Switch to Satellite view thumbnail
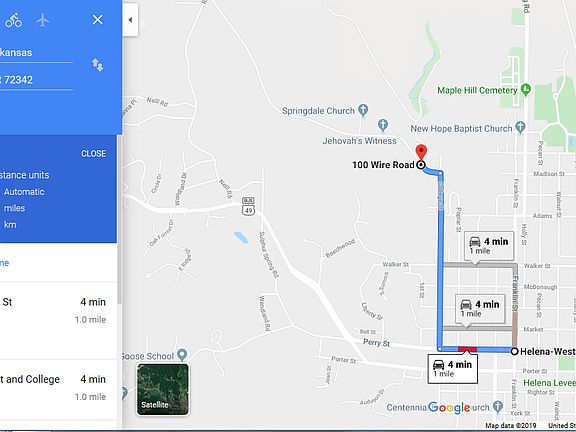The width and height of the screenshot is (576, 432). point(163,389)
